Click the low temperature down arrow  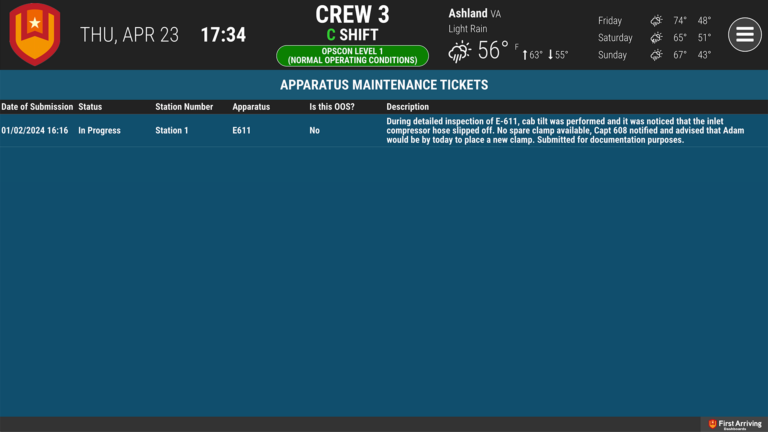(551, 55)
